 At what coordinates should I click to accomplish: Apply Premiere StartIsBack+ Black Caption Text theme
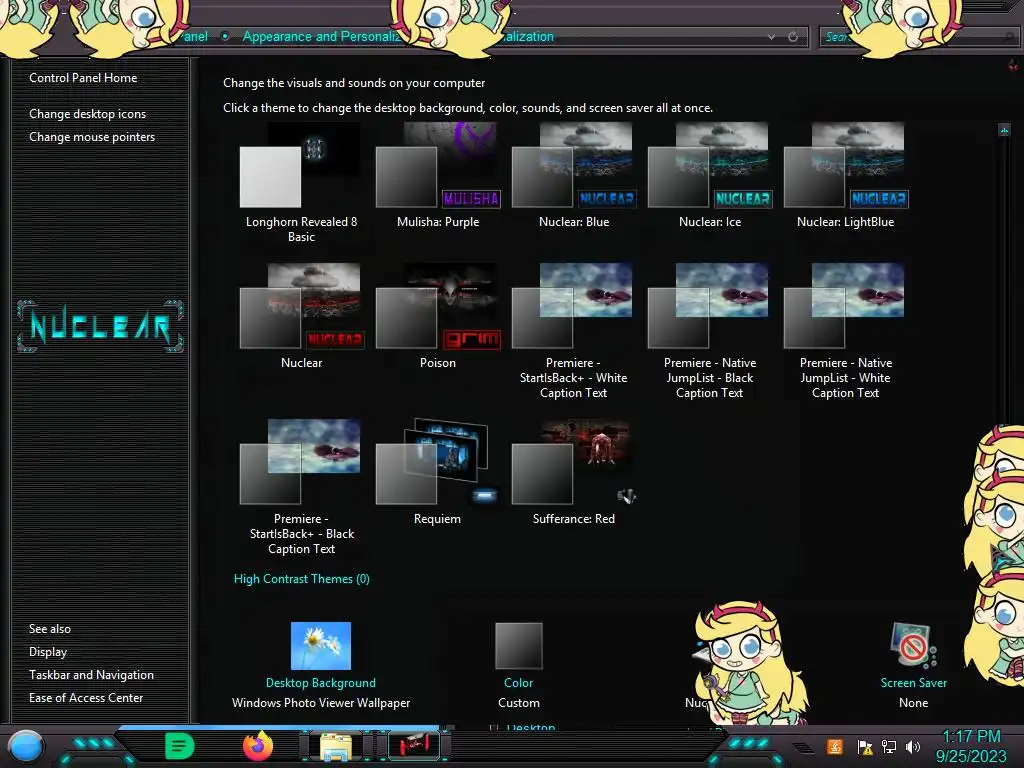tap(301, 488)
